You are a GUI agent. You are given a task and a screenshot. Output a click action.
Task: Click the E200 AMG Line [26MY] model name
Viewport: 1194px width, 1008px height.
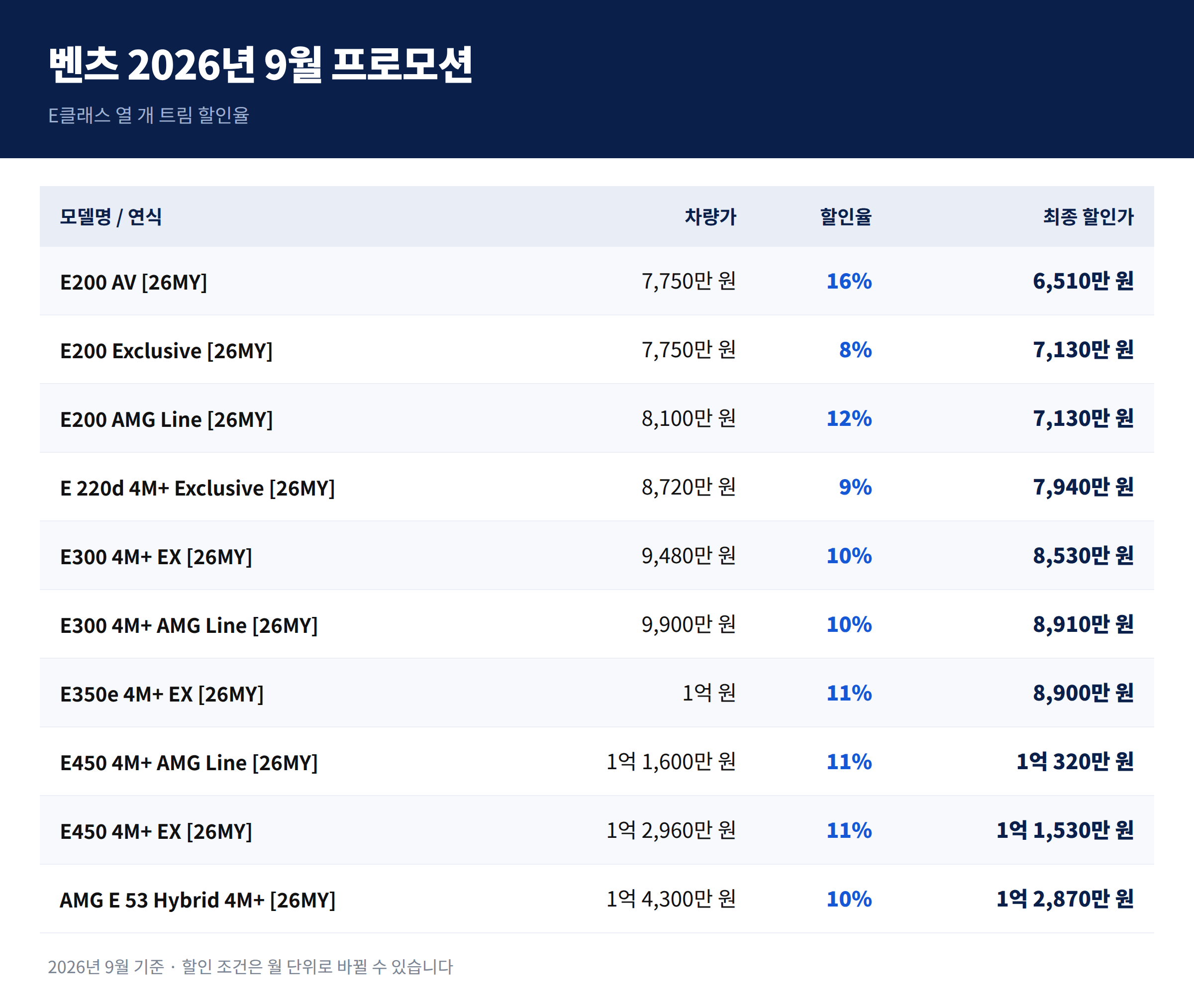pyautogui.click(x=166, y=419)
